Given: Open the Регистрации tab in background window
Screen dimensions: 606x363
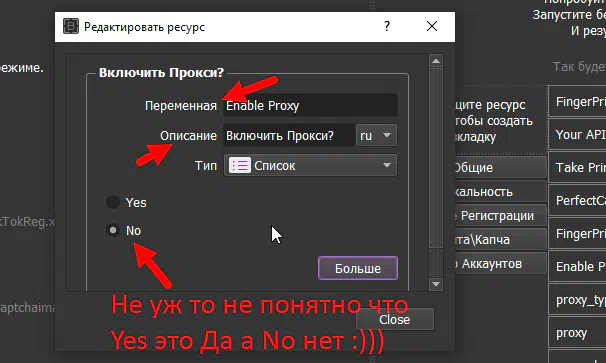Looking at the screenshot, I should pos(501,216).
